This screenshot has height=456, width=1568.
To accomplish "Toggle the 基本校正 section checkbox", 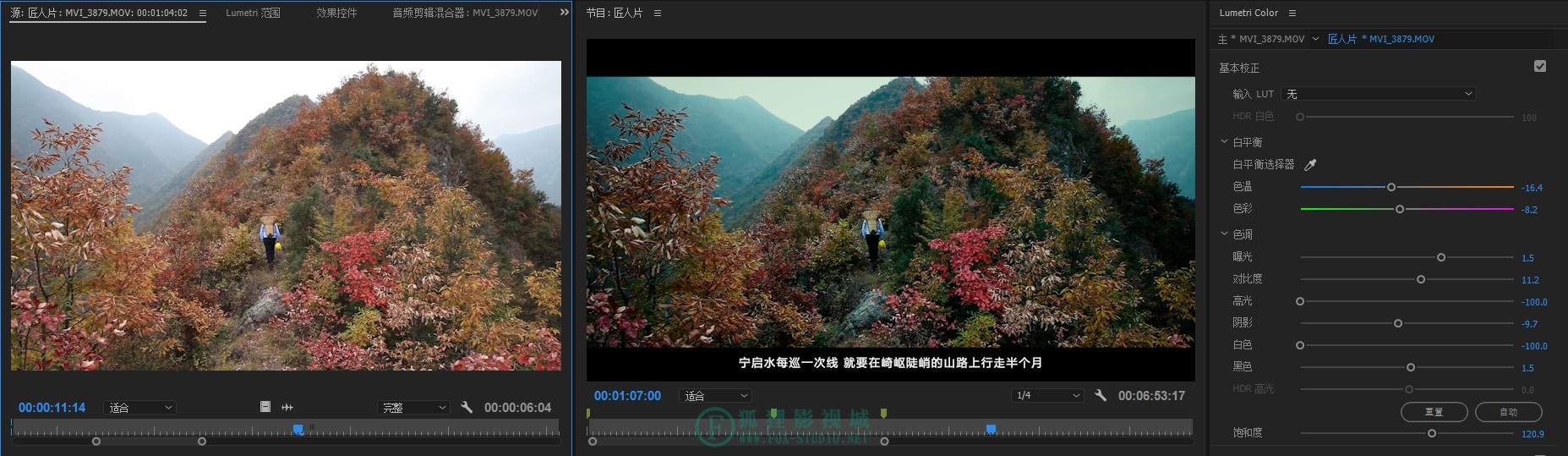I will coord(1540,66).
